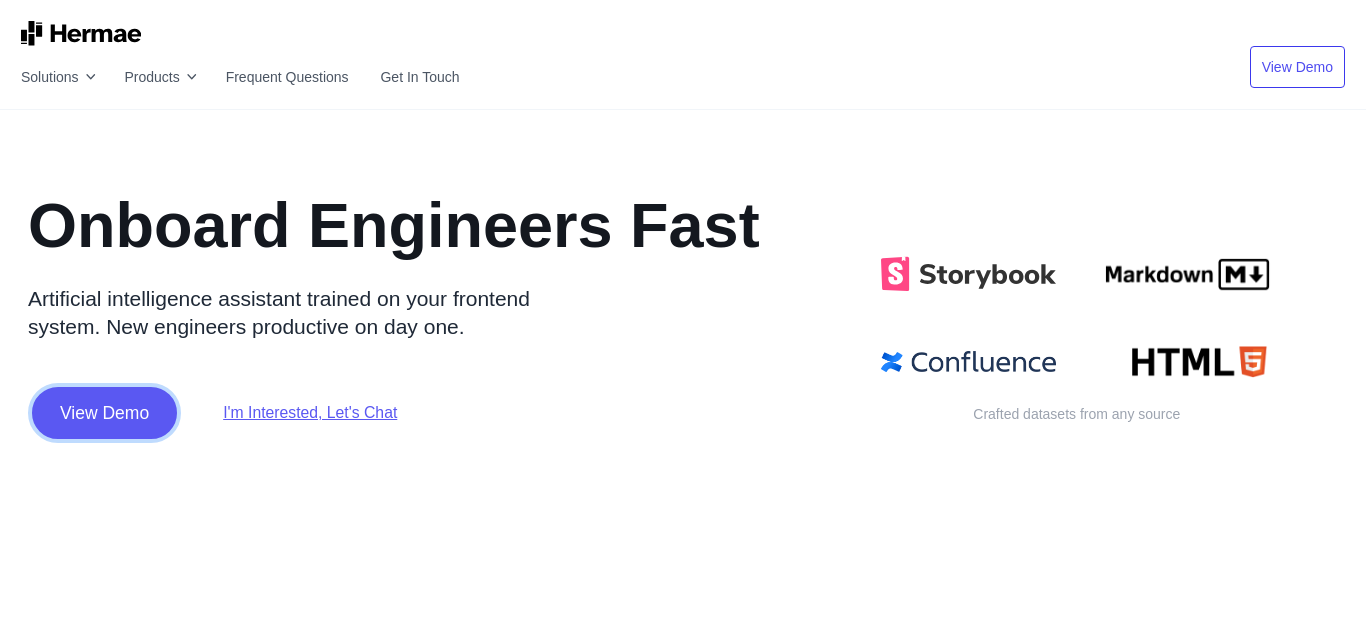Click the outlined View Demo header button
This screenshot has height=629, width=1366.
tap(1297, 67)
